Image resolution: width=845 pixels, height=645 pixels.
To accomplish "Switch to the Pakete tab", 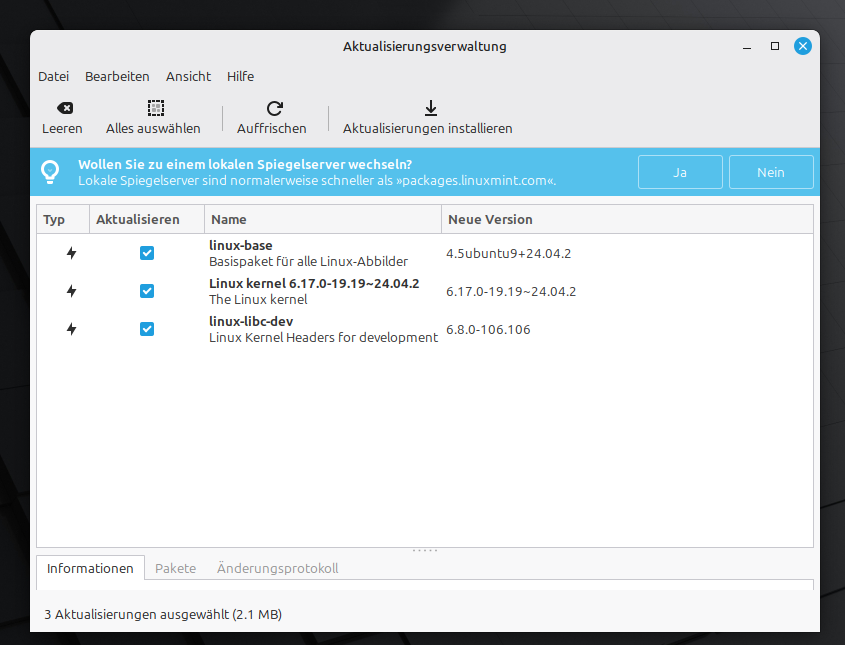I will (x=175, y=568).
